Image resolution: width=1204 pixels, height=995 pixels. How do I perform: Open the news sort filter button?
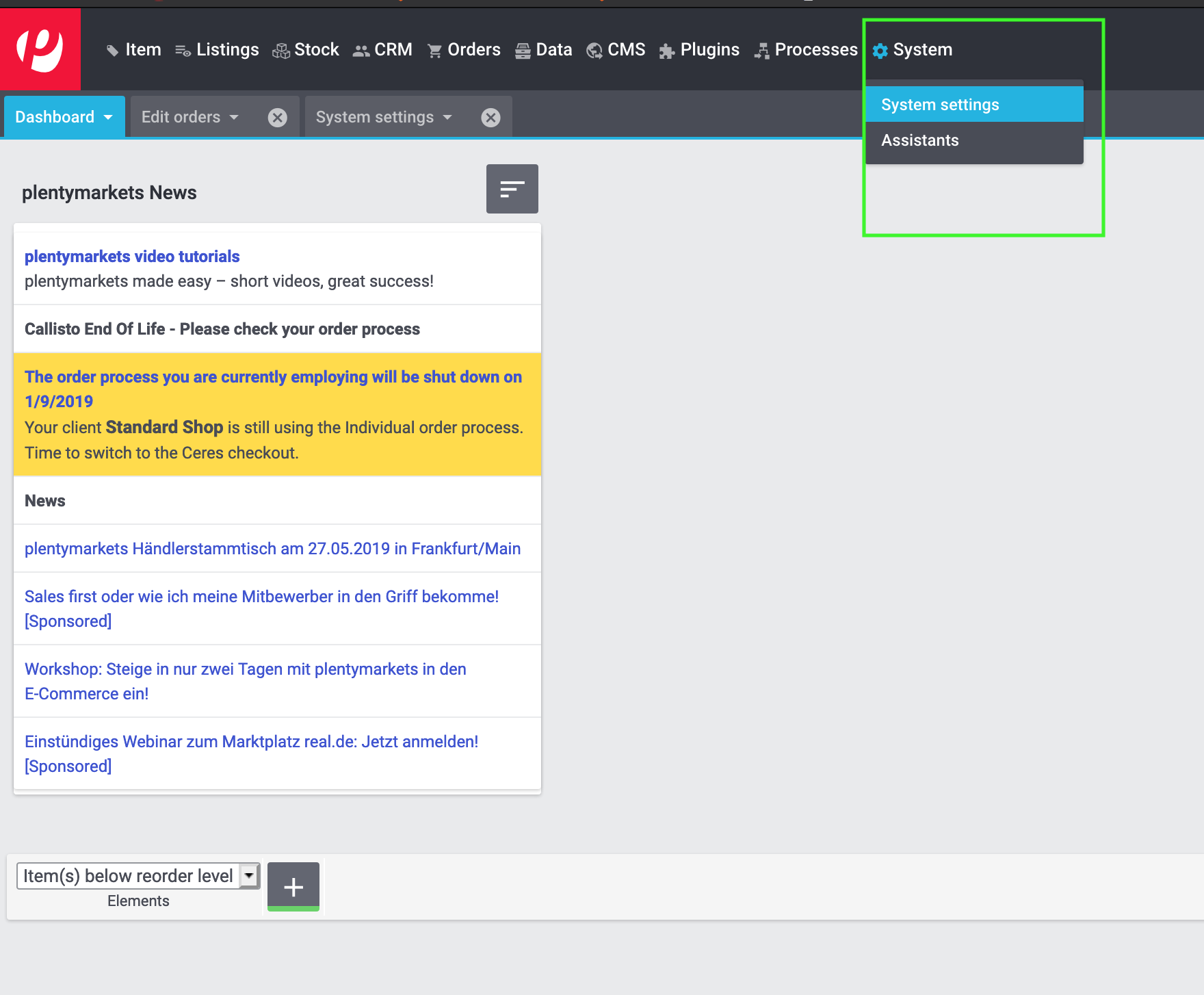512,189
